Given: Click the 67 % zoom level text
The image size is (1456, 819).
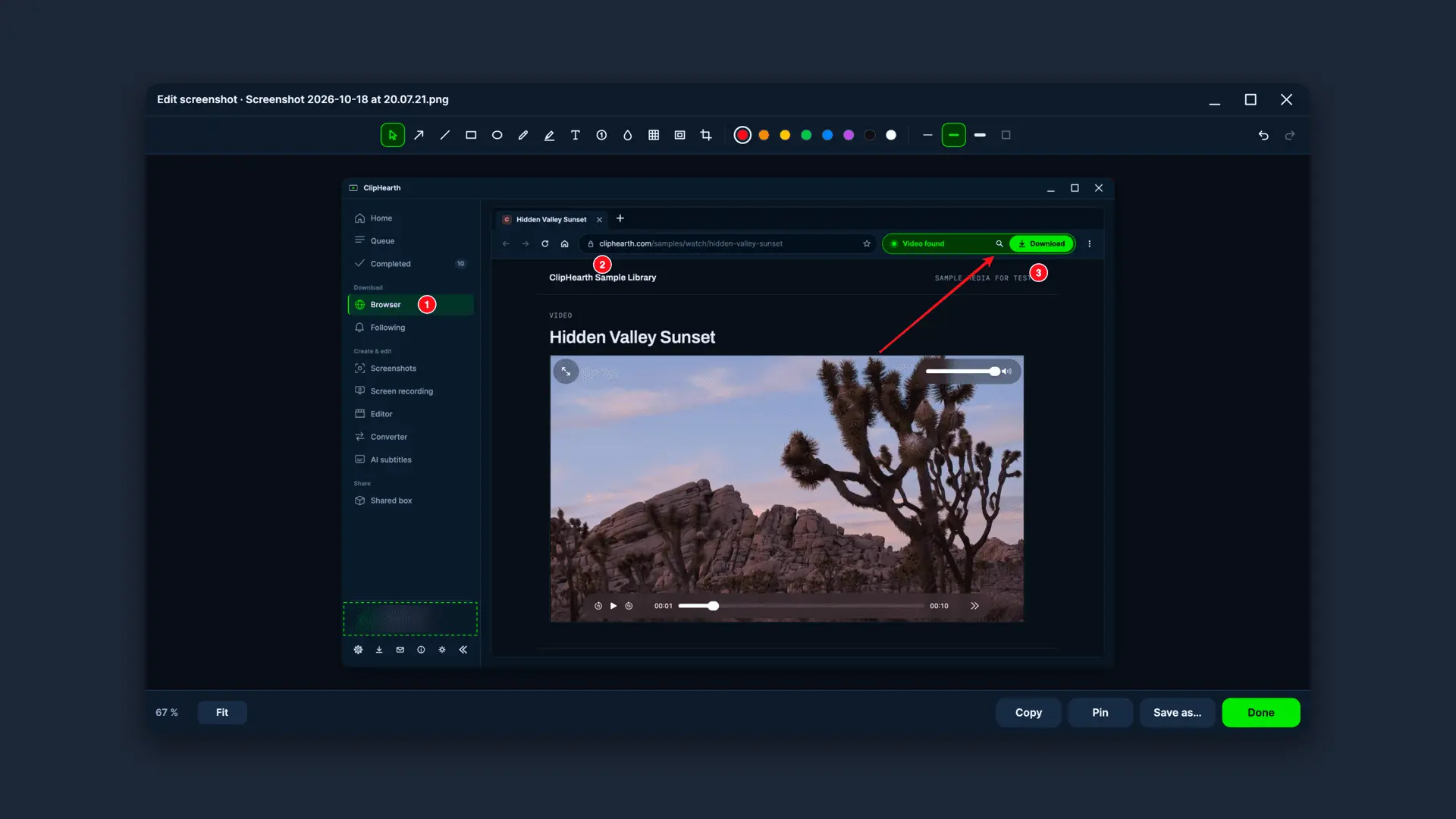Looking at the screenshot, I should pos(167,712).
